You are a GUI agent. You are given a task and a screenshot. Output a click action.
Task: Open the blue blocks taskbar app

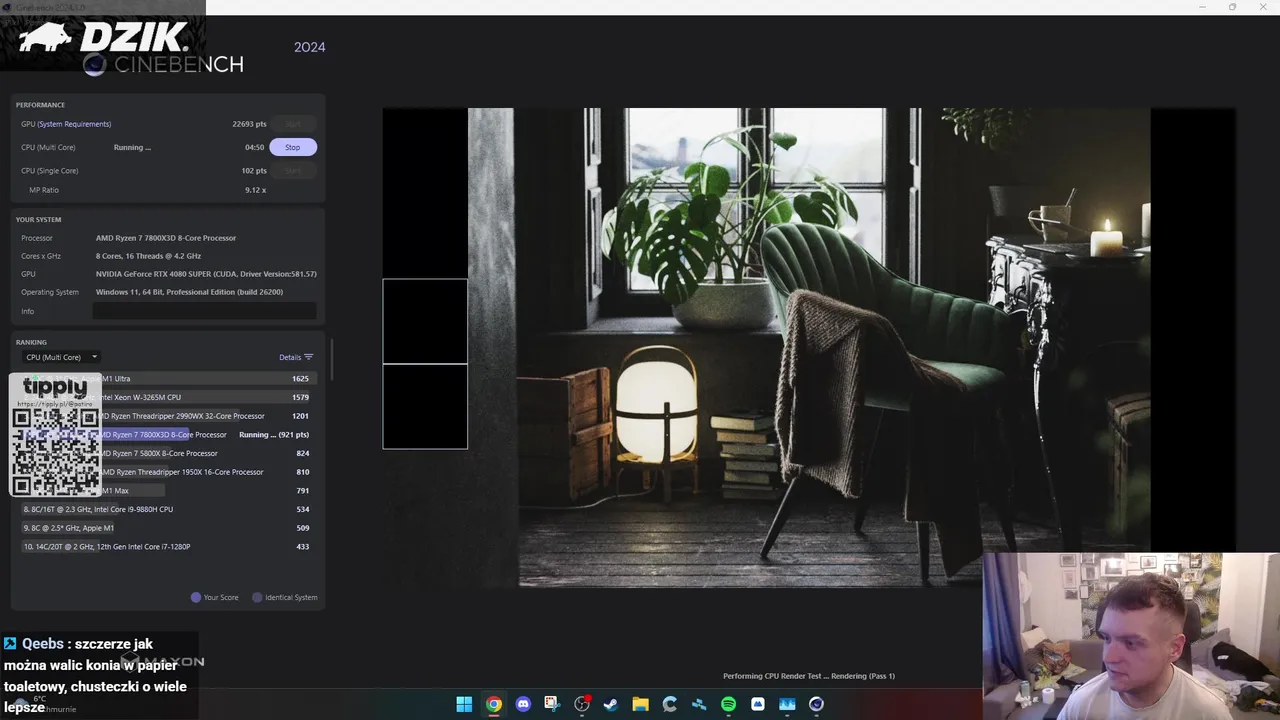699,704
